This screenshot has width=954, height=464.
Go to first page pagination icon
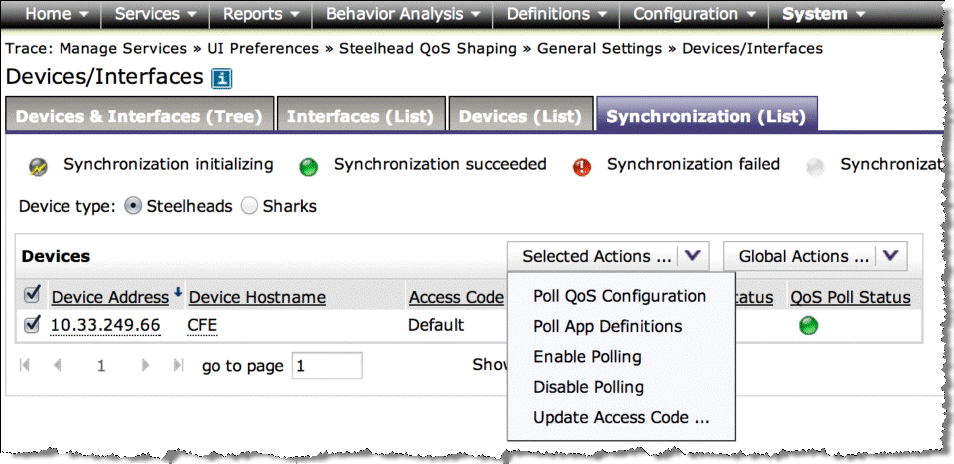[x=25, y=365]
